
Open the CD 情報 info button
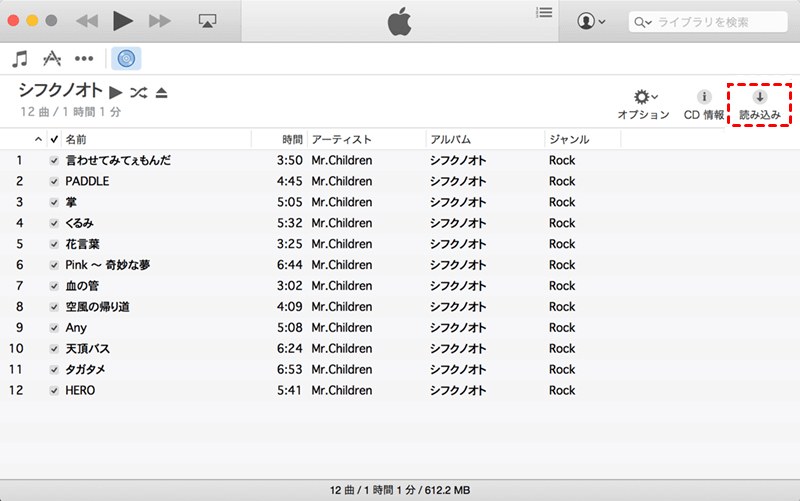[x=704, y=105]
